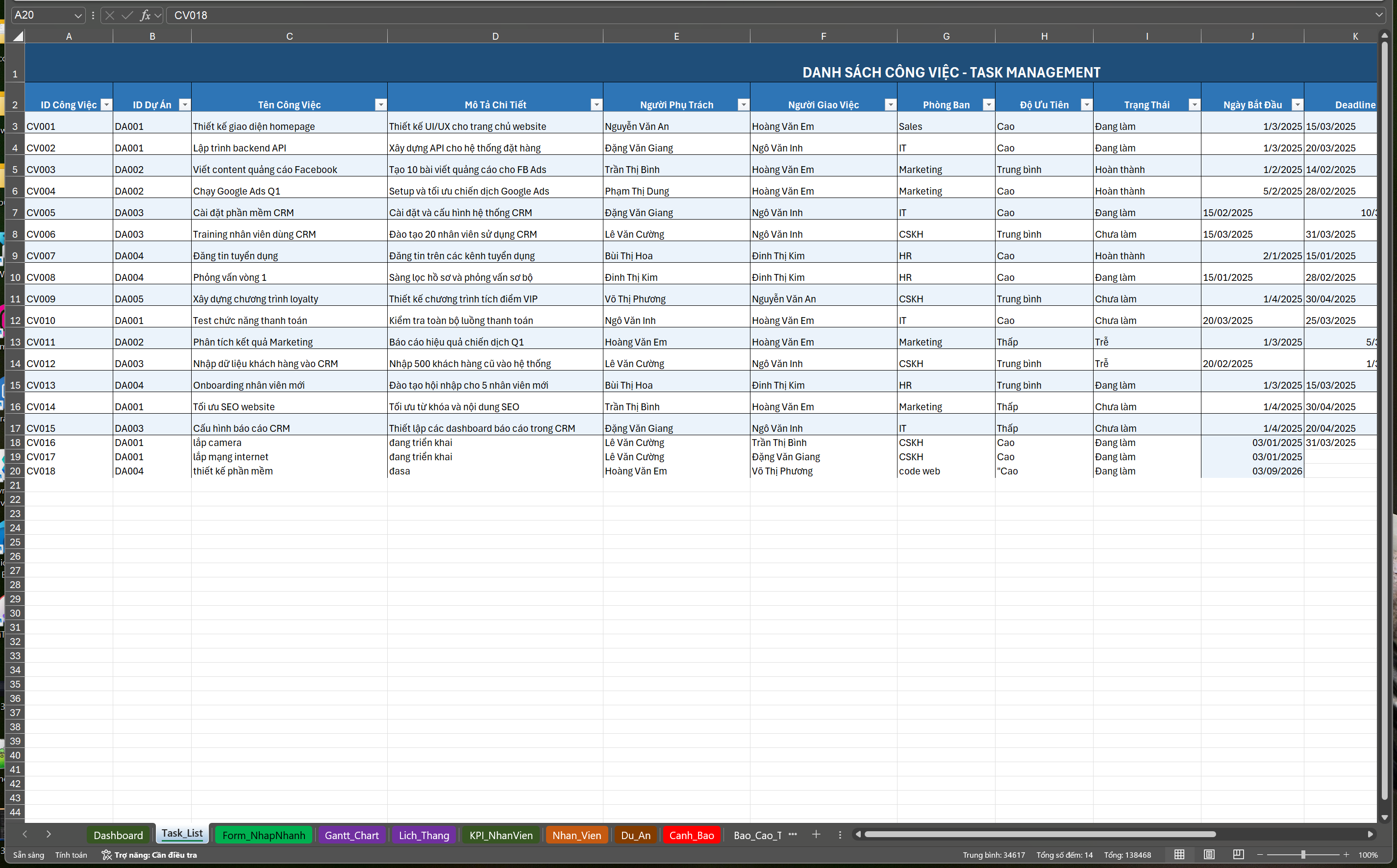The height and width of the screenshot is (868, 1397).
Task: Click cell containing Hoàn thành for CV003
Action: tap(1147, 170)
